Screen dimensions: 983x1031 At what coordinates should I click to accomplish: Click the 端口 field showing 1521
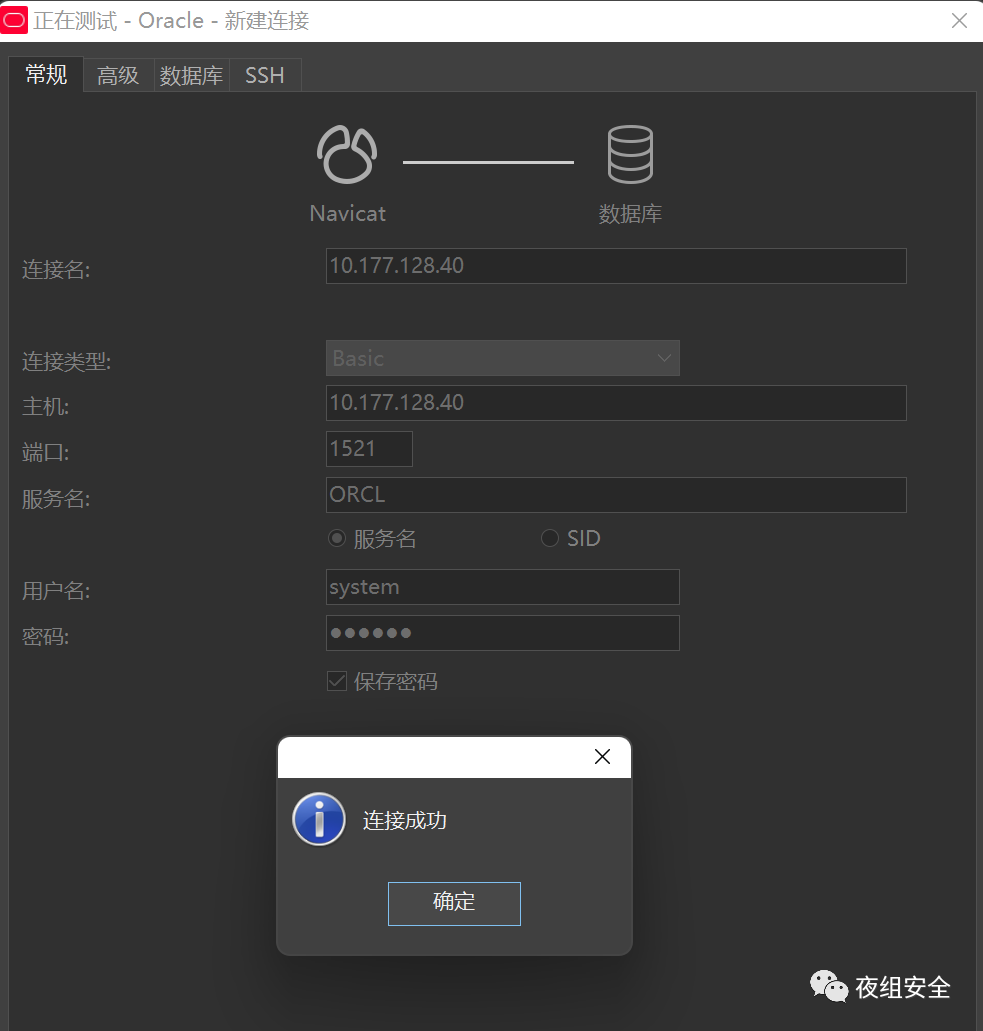pos(369,448)
